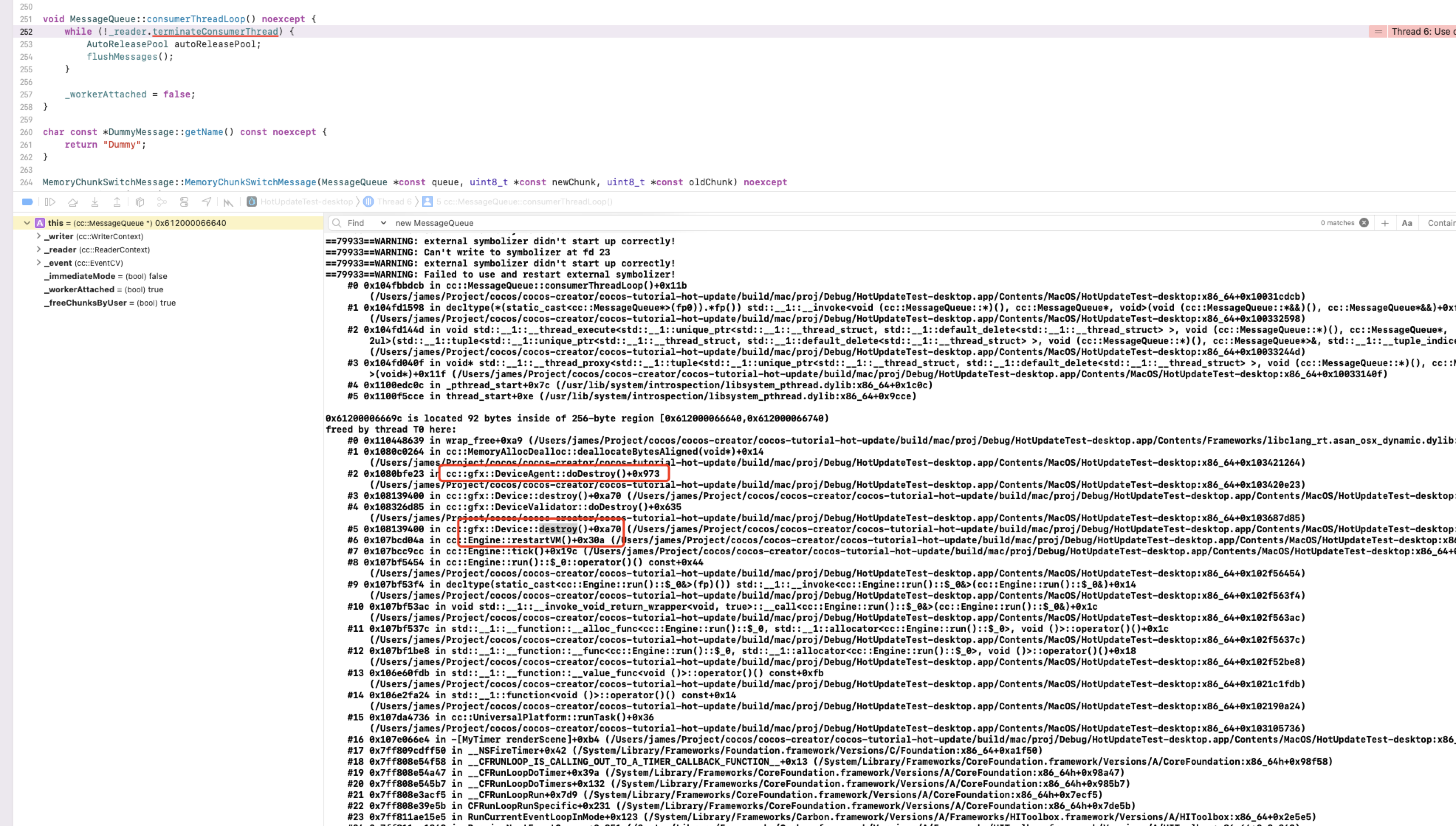This screenshot has height=826, width=1456.
Task: Click the 'A' type badge of 'this' variable
Action: [x=40, y=223]
